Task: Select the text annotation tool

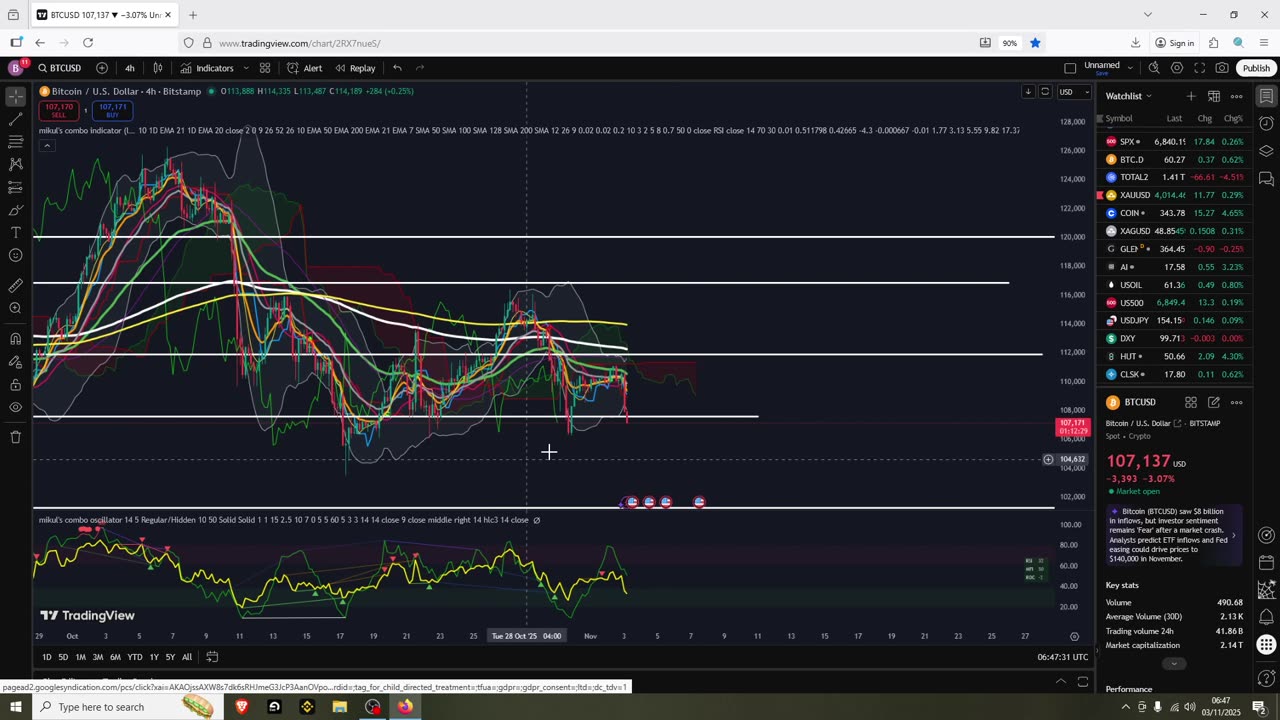Action: (16, 232)
